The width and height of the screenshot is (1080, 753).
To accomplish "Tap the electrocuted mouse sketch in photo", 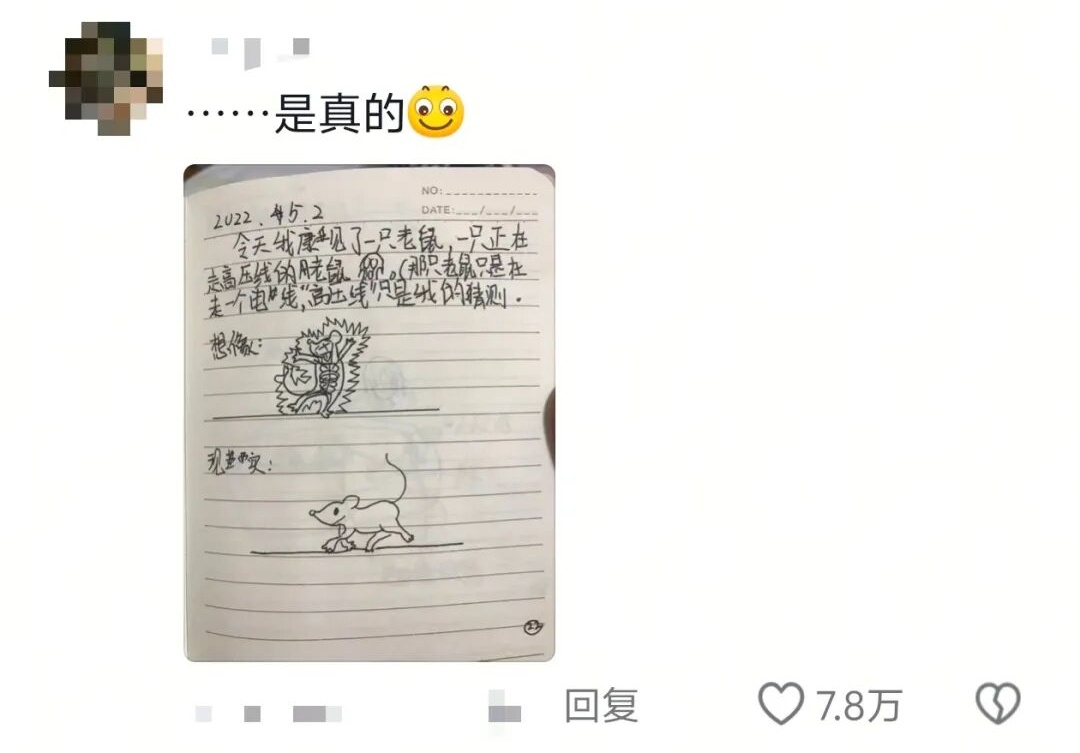I will tap(322, 369).
